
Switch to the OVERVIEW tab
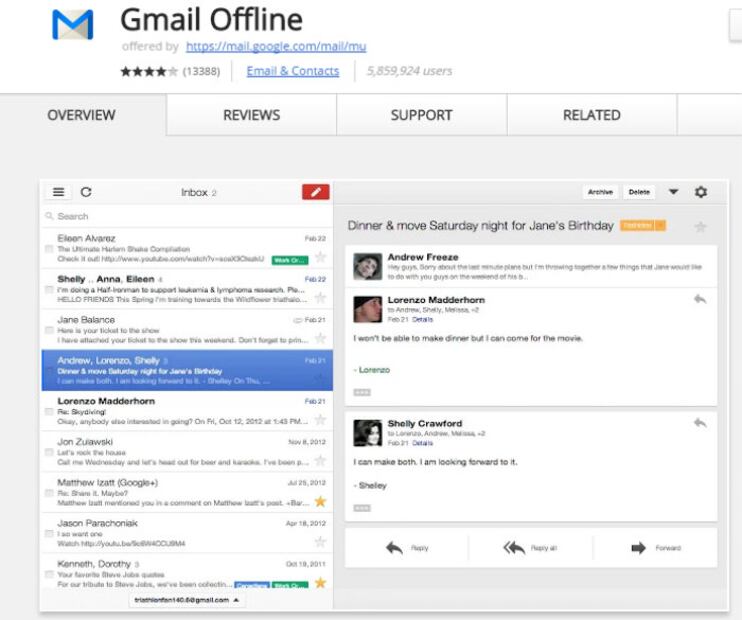81,115
